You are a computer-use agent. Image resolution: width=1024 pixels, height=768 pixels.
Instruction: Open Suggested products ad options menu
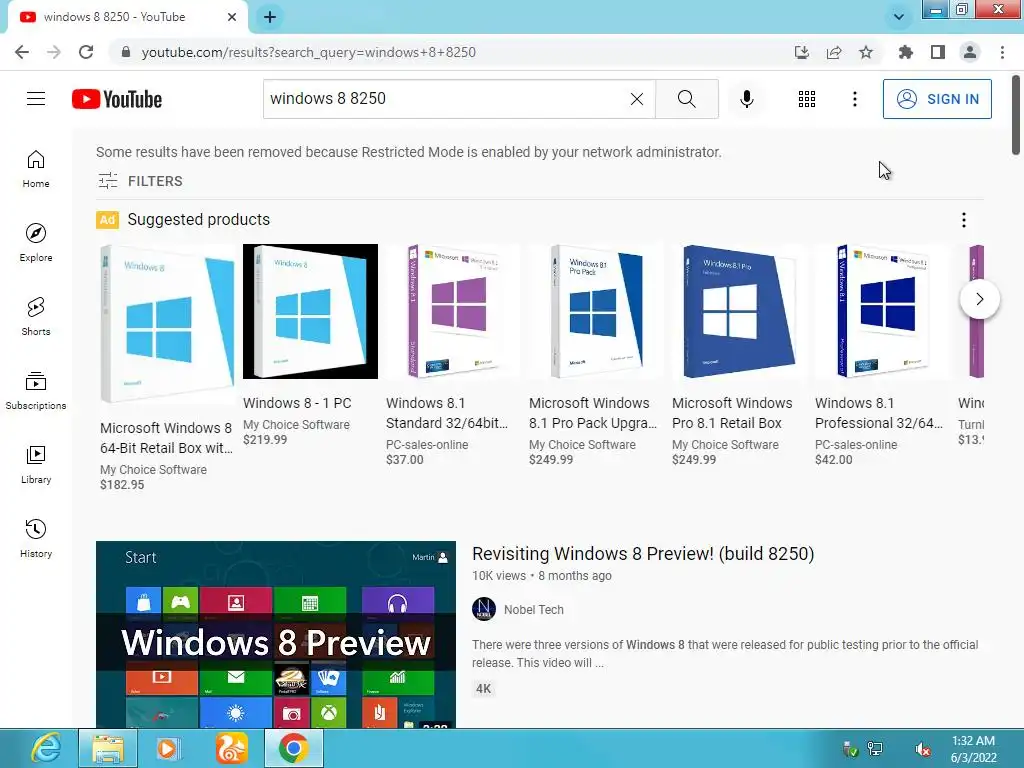click(964, 220)
